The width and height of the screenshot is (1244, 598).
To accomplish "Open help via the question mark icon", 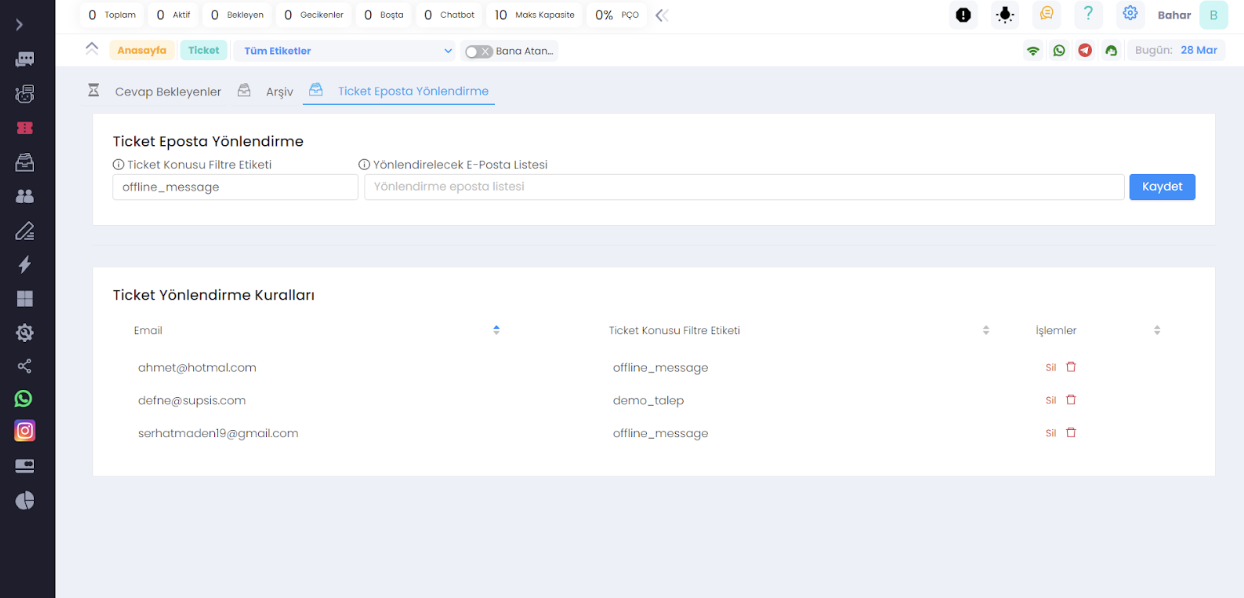I will [x=1088, y=14].
